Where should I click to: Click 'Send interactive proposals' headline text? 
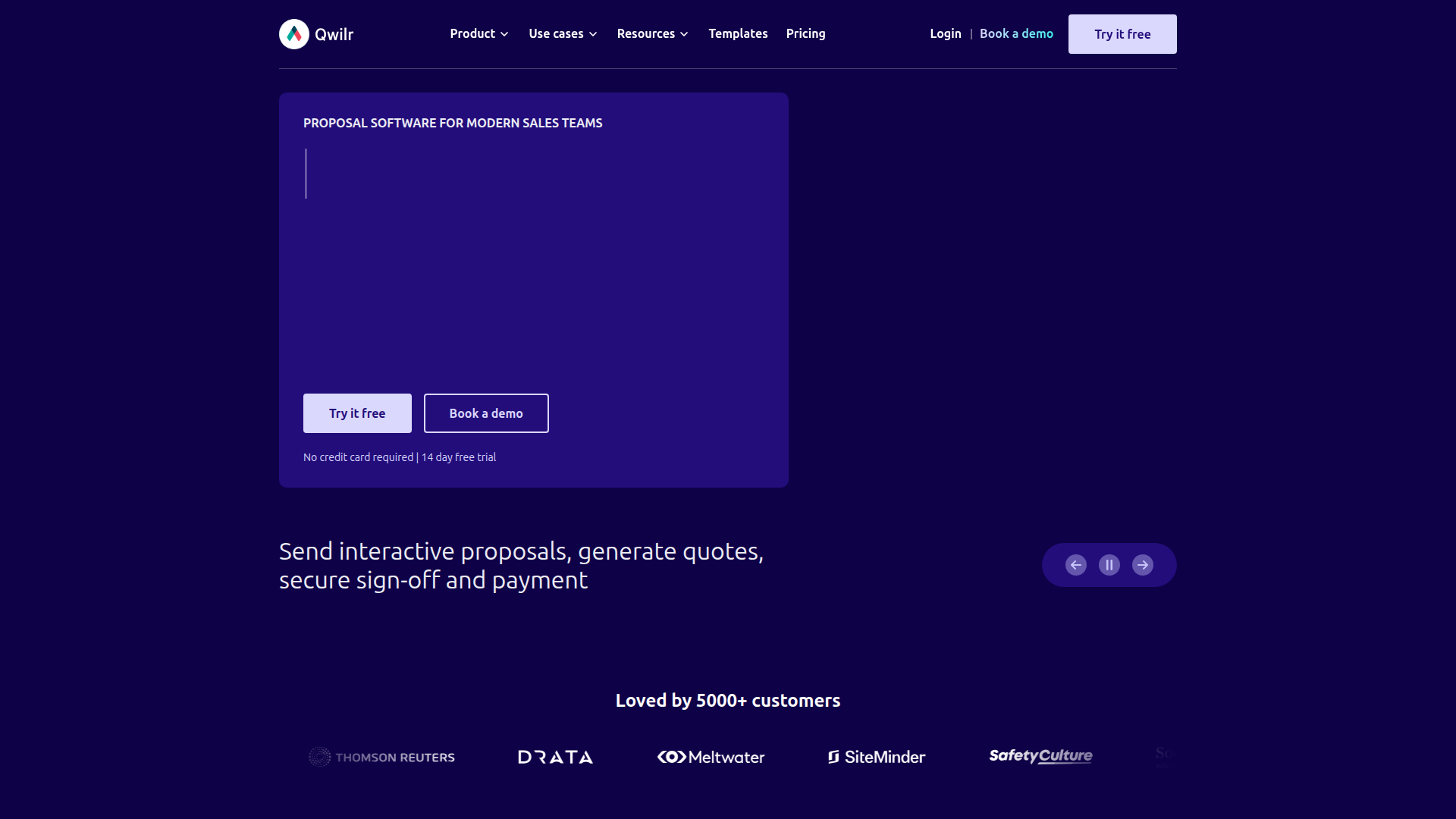click(x=522, y=566)
